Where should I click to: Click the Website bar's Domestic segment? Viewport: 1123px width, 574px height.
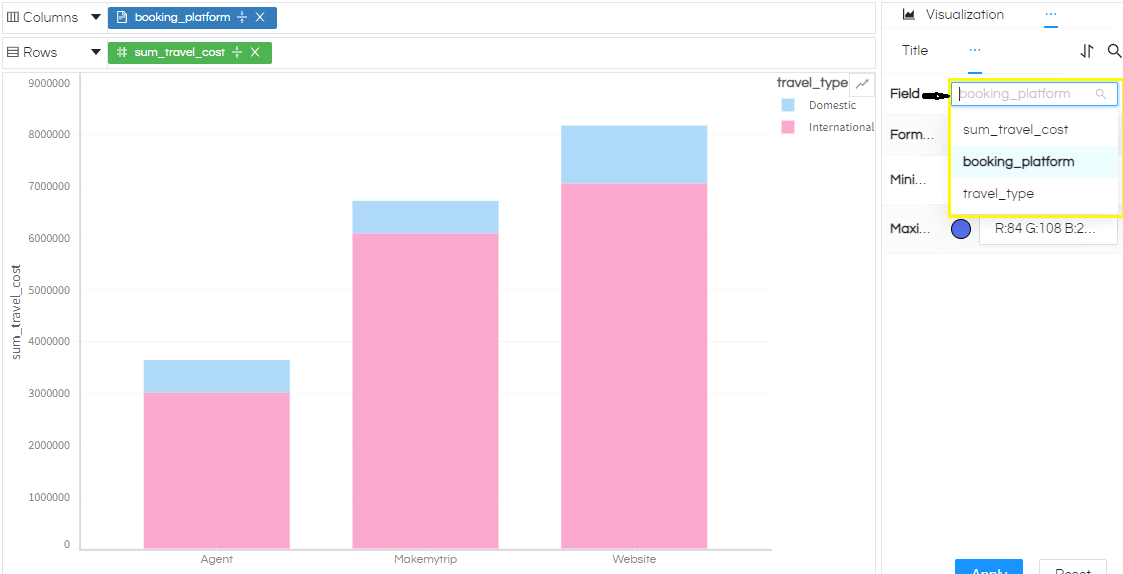click(634, 155)
